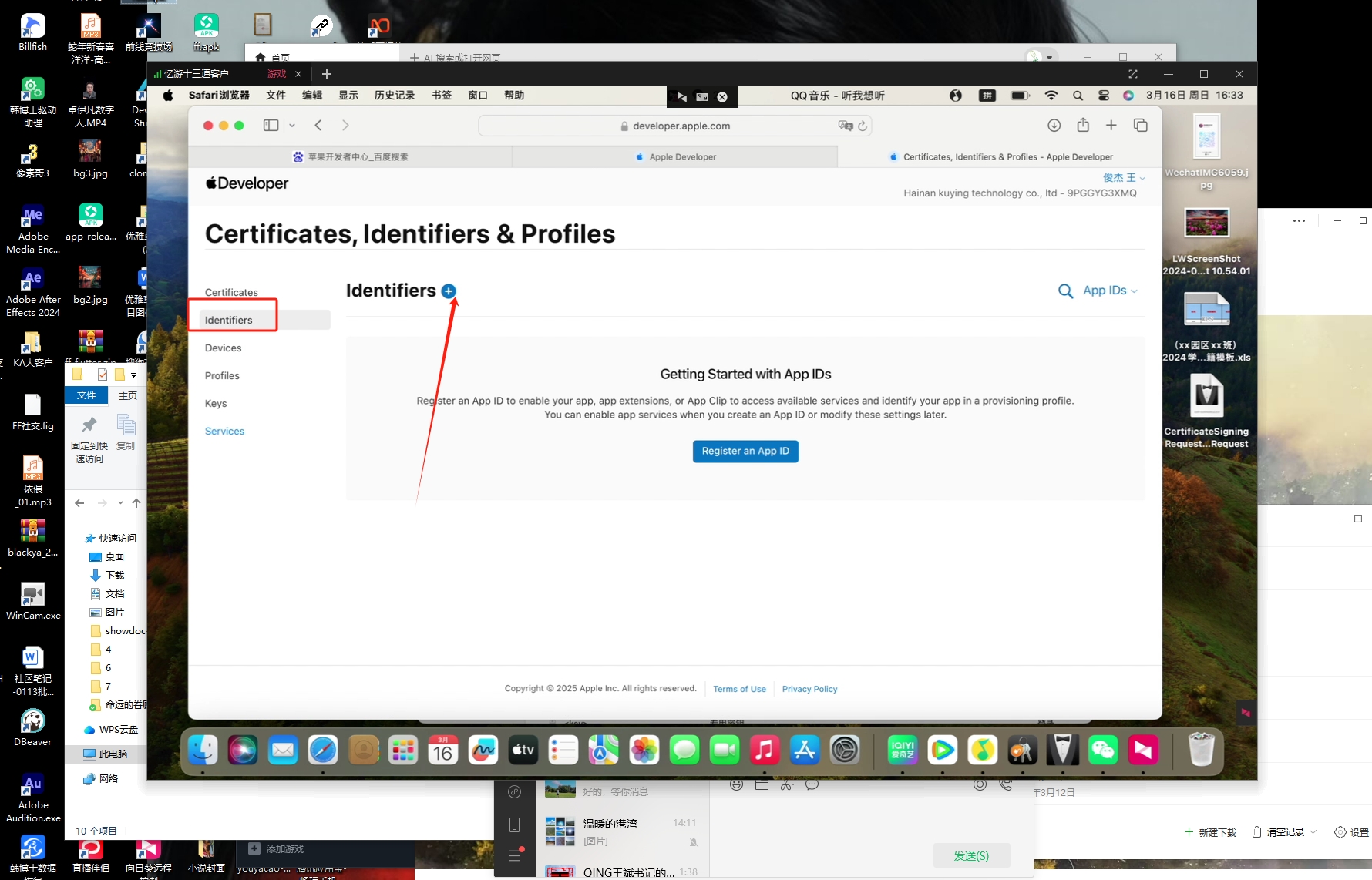Click the Safari share icon
Viewport: 1372px width, 880px height.
coord(1083,125)
